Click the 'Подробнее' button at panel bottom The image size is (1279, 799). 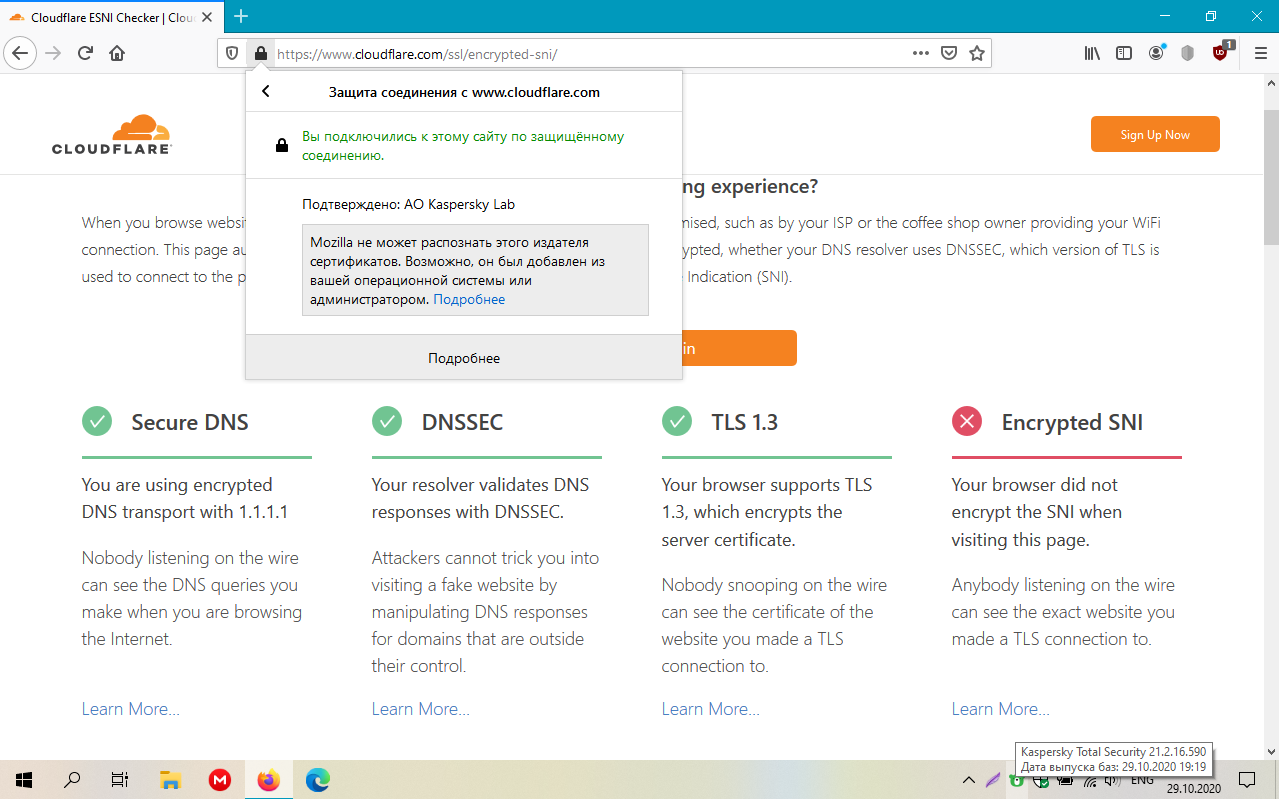click(464, 358)
